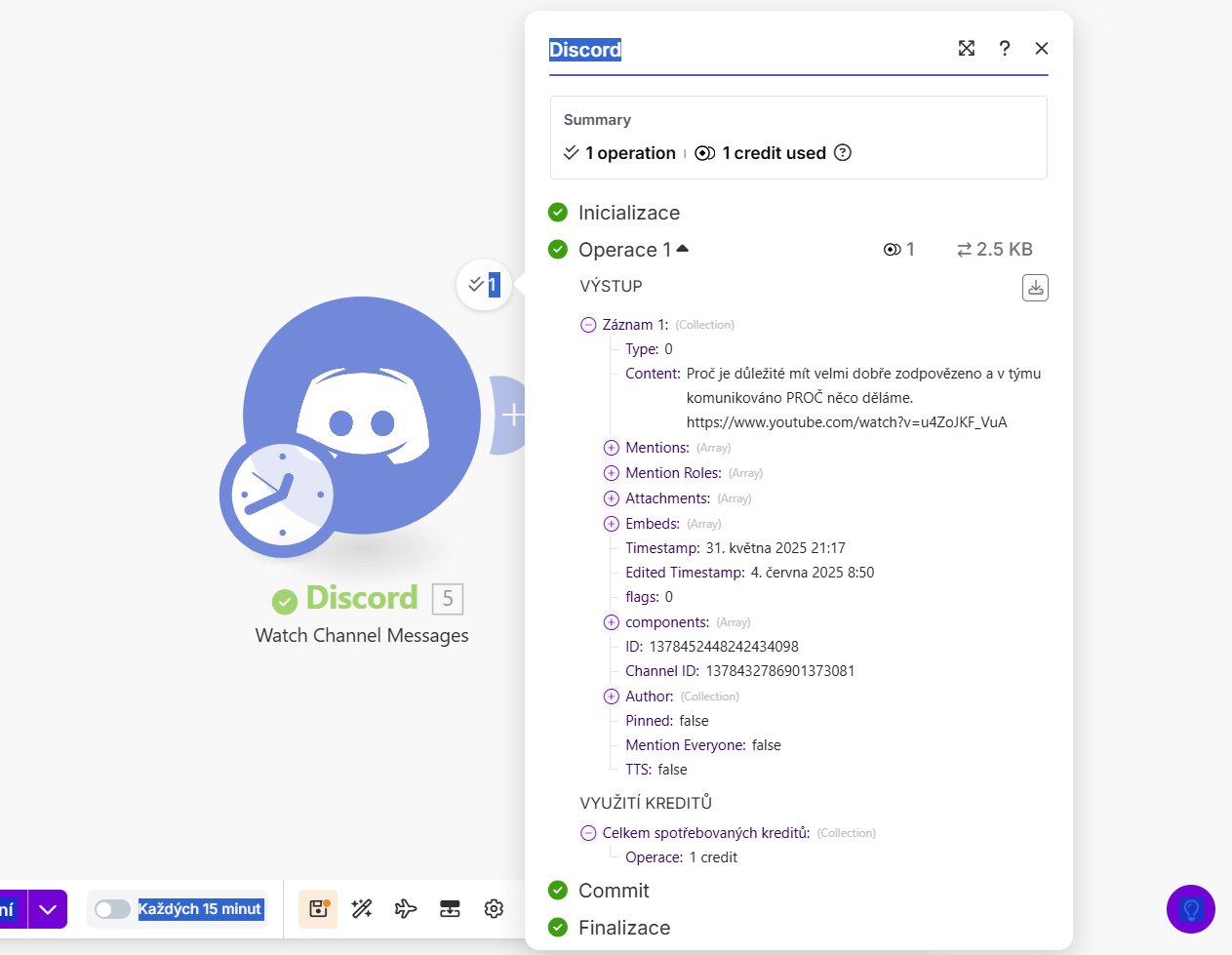Add another module with the plus button
This screenshot has width=1232, height=955.
(511, 416)
